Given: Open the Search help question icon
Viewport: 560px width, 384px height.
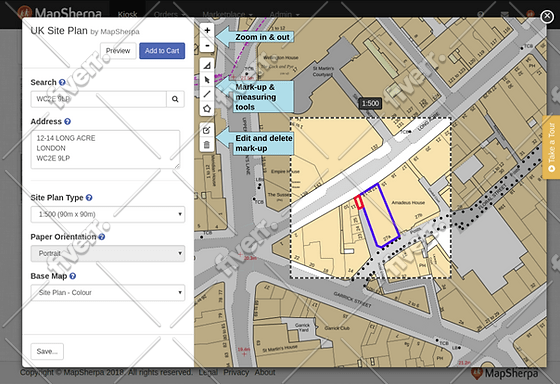Looking at the screenshot, I should coord(62,83).
